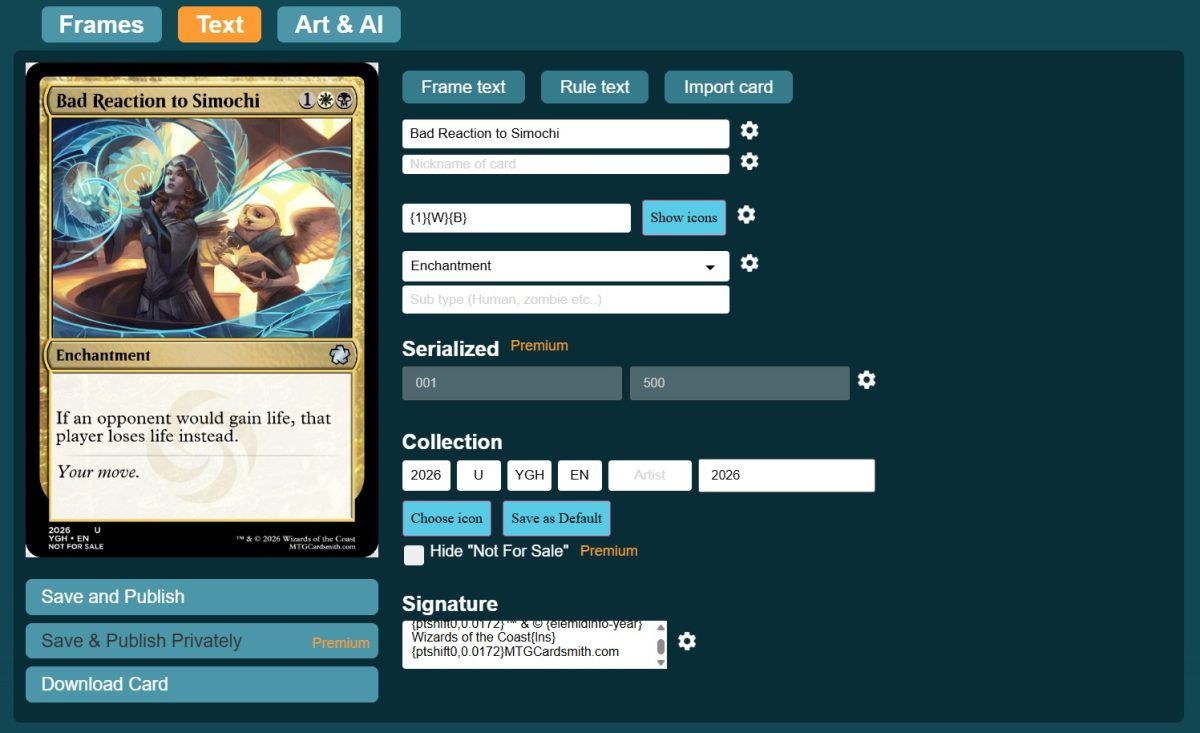This screenshot has height=733, width=1200.
Task: Click the Artist input field
Action: coord(650,476)
